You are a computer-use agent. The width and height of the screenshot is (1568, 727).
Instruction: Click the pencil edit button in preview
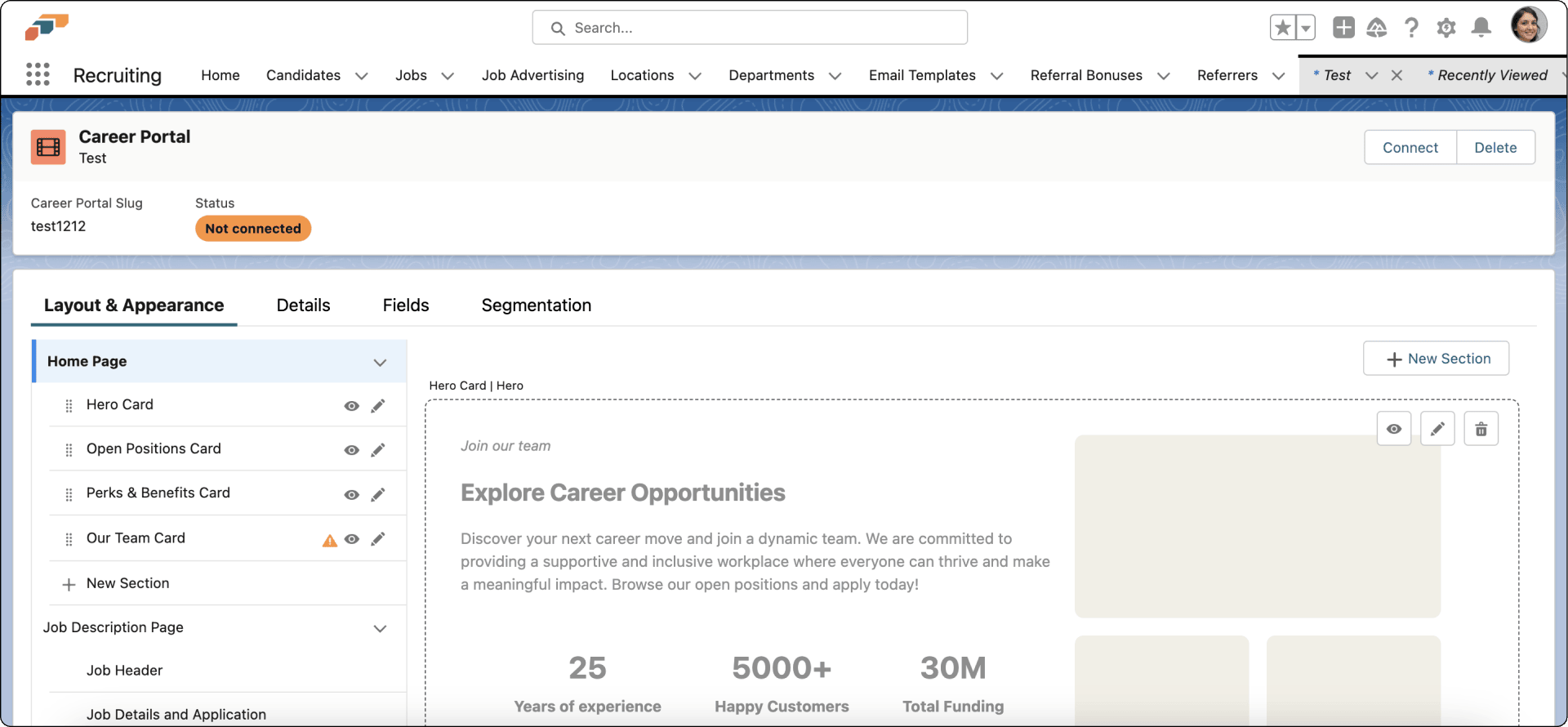[x=1437, y=429]
